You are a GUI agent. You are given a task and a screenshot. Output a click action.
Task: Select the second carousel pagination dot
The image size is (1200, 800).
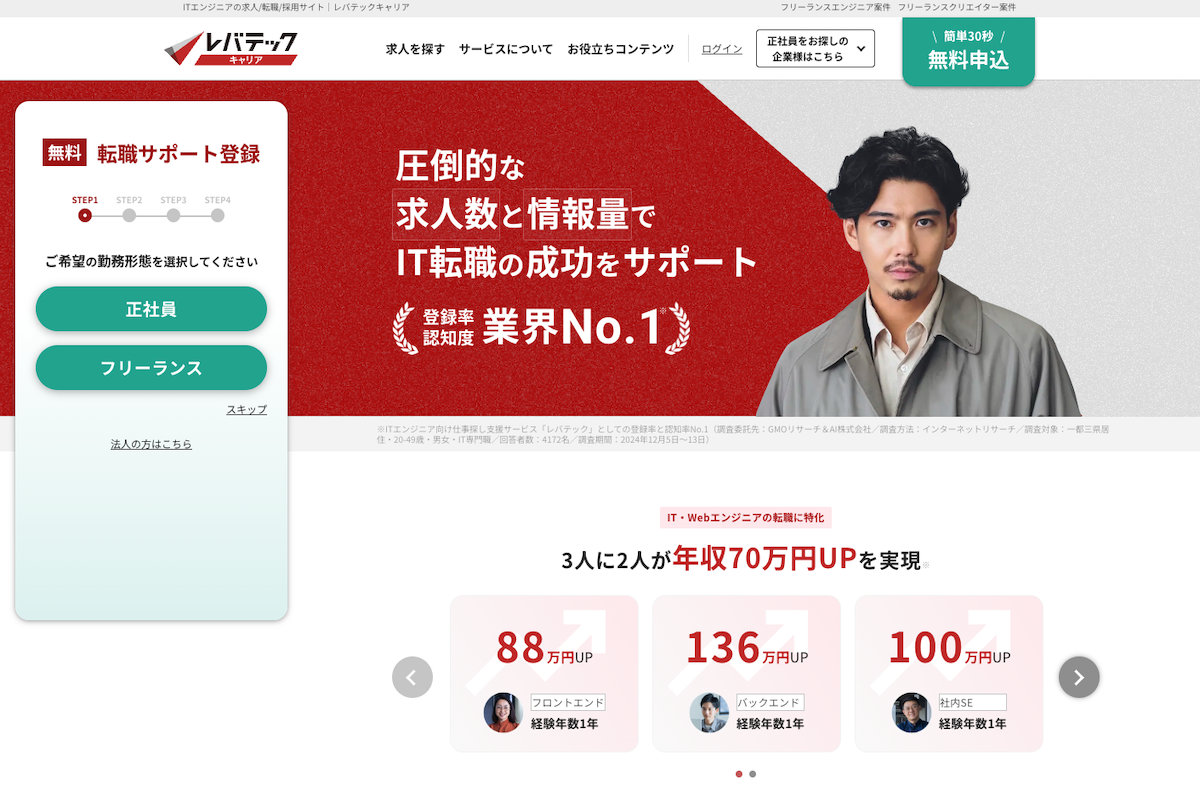tap(752, 774)
